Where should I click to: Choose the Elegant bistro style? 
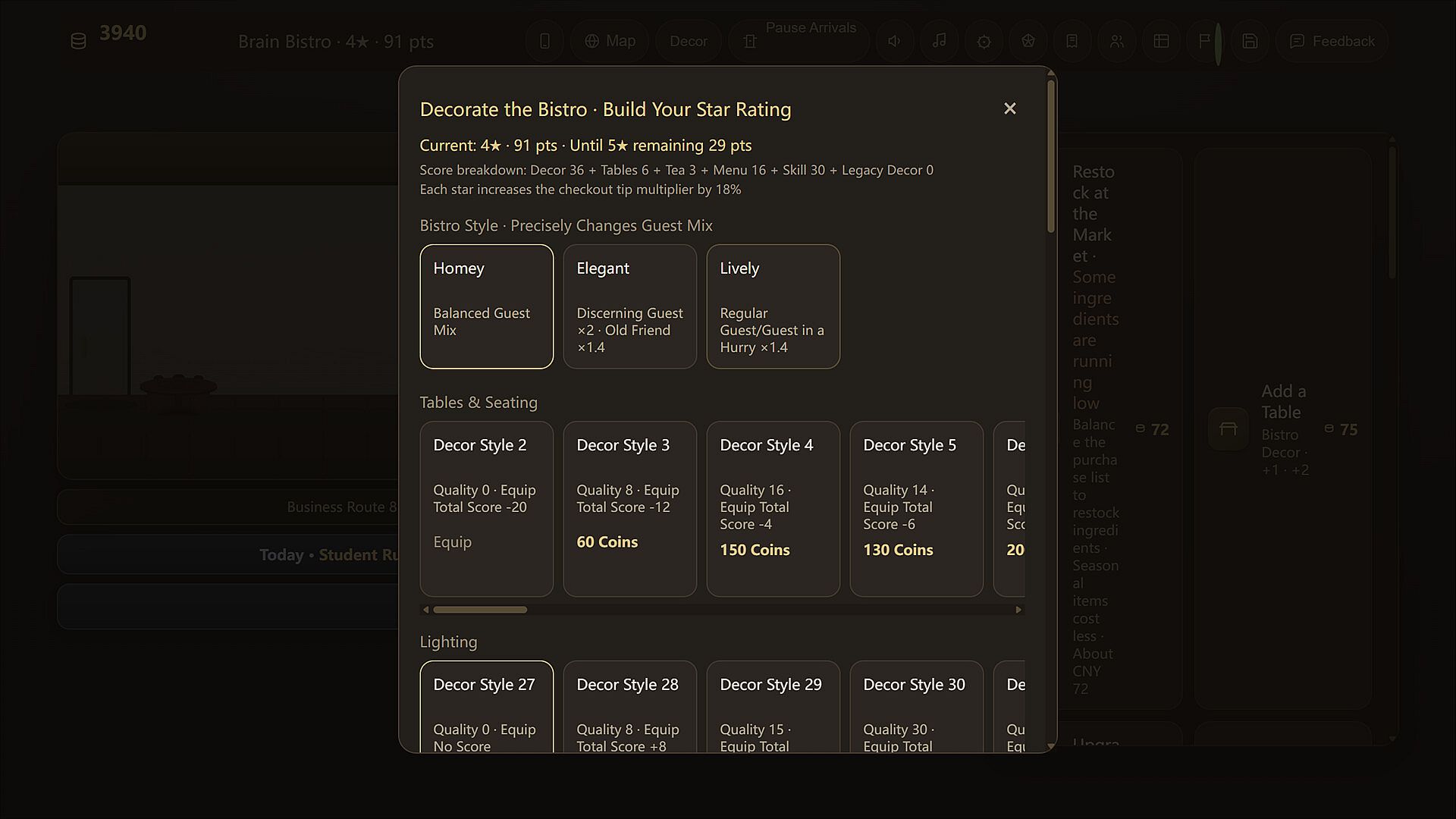[x=630, y=306]
